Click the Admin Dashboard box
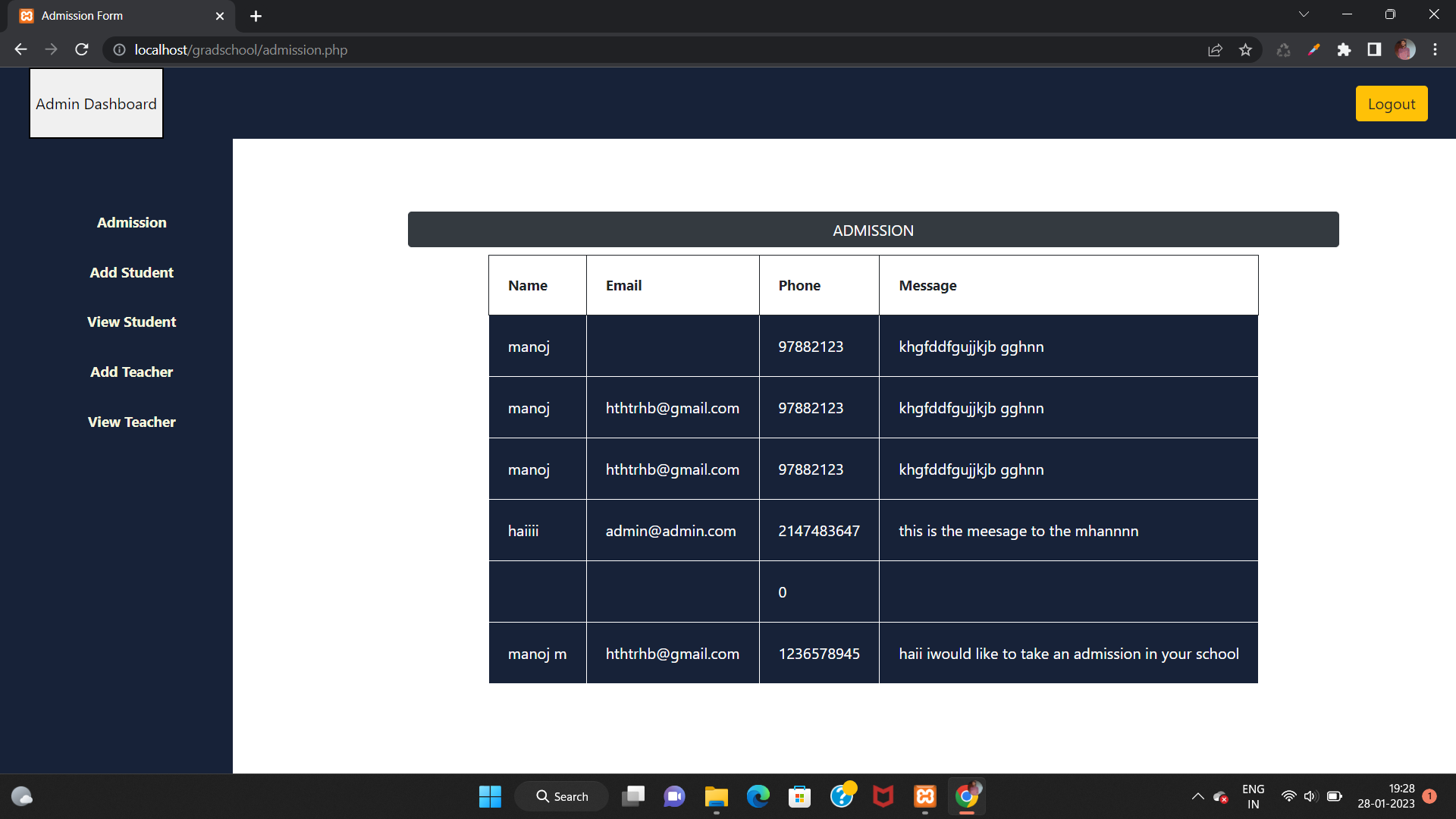 tap(96, 104)
